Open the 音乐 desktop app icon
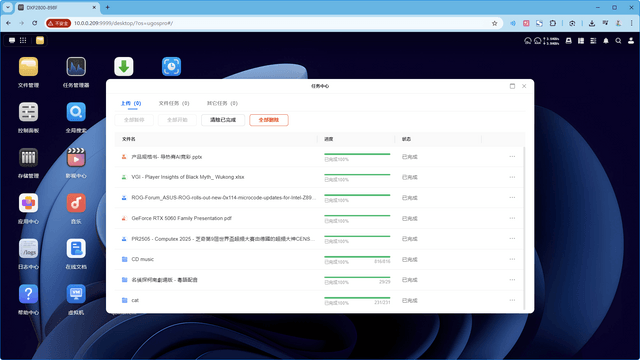The image size is (640, 360). pos(76,203)
